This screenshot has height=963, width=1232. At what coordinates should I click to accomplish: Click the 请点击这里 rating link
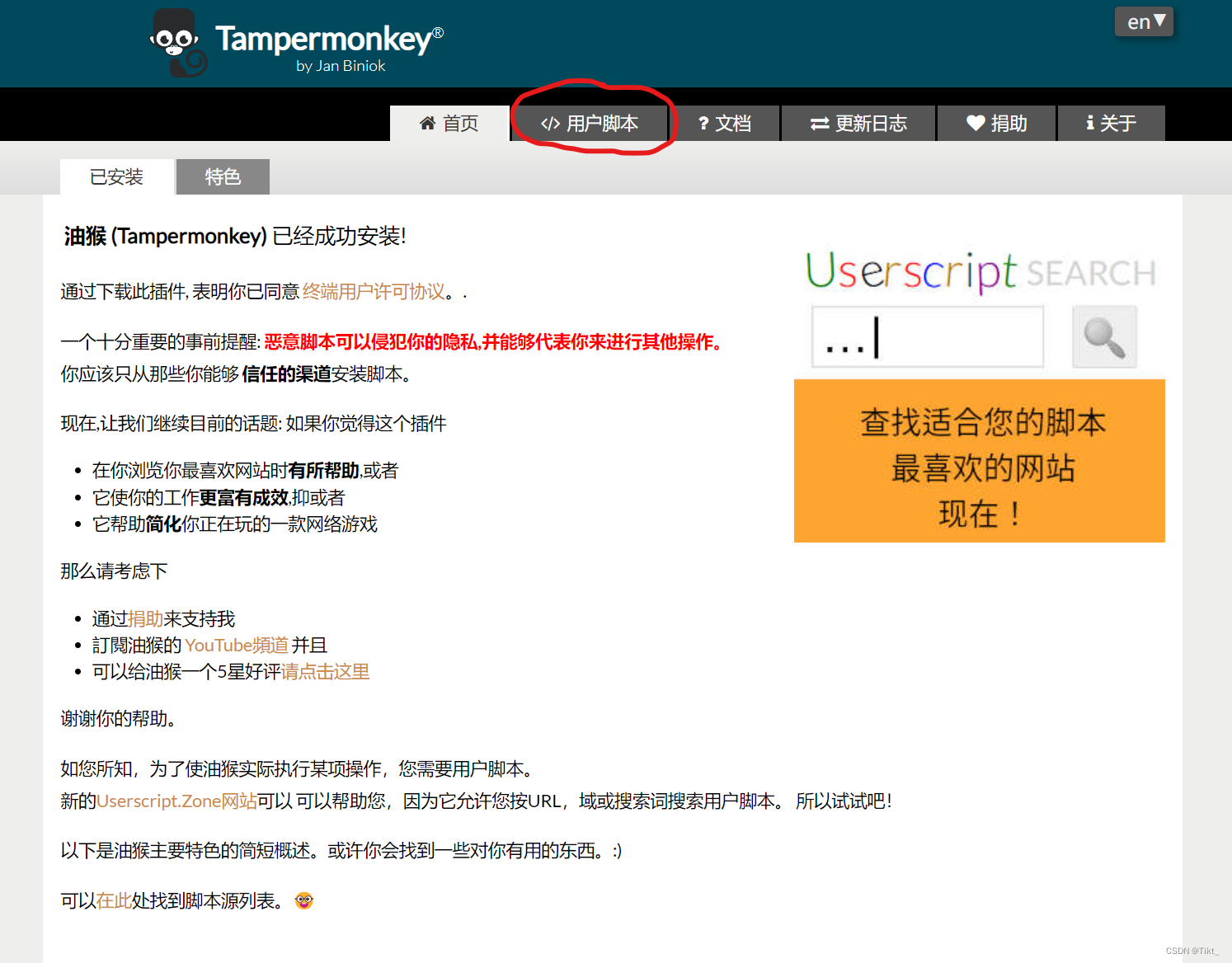click(326, 672)
